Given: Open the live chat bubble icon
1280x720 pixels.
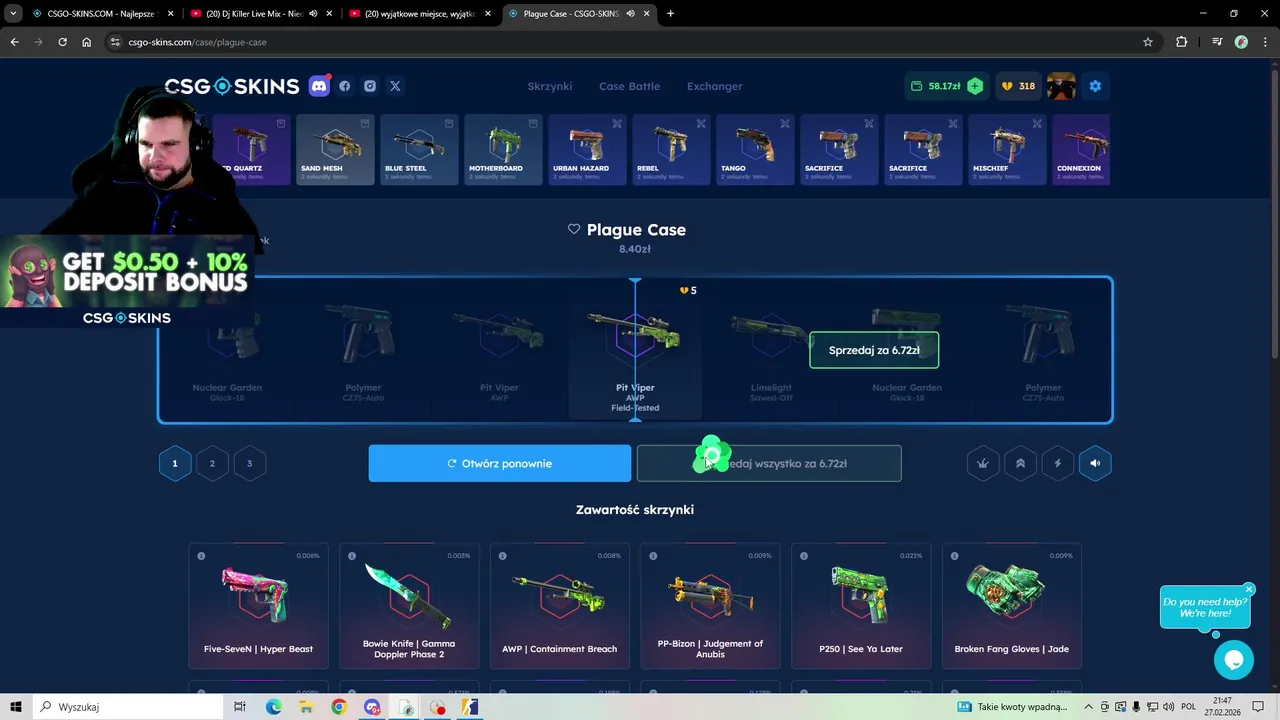Looking at the screenshot, I should pyautogui.click(x=1234, y=660).
